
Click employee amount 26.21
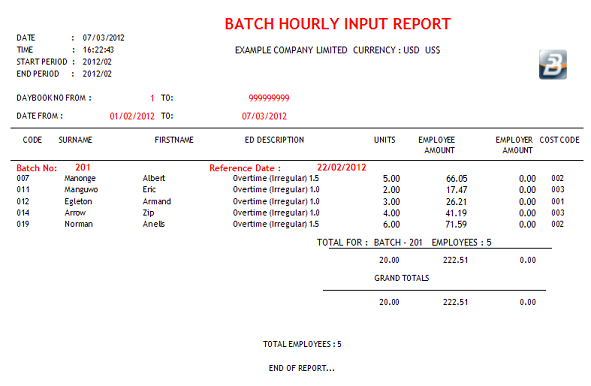pos(456,202)
